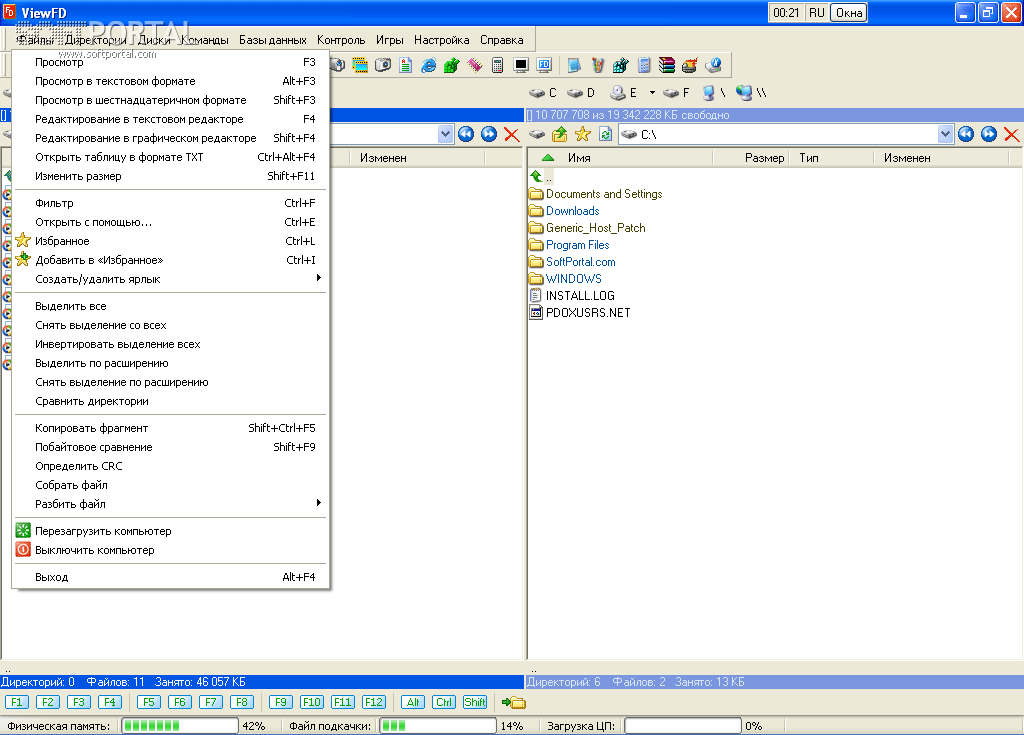This screenshot has height=735, width=1024.
Task: Click the disc burning flame toolbar icon
Action: coord(690,65)
